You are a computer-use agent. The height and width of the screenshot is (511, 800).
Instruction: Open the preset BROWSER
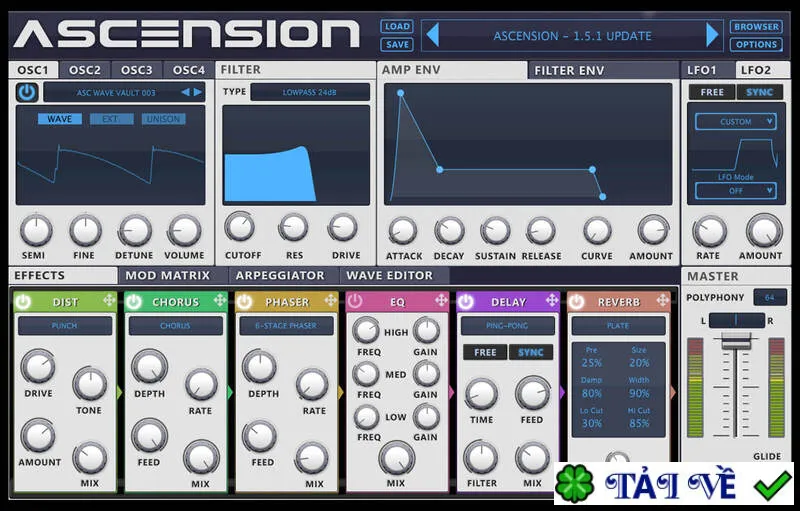(756, 27)
